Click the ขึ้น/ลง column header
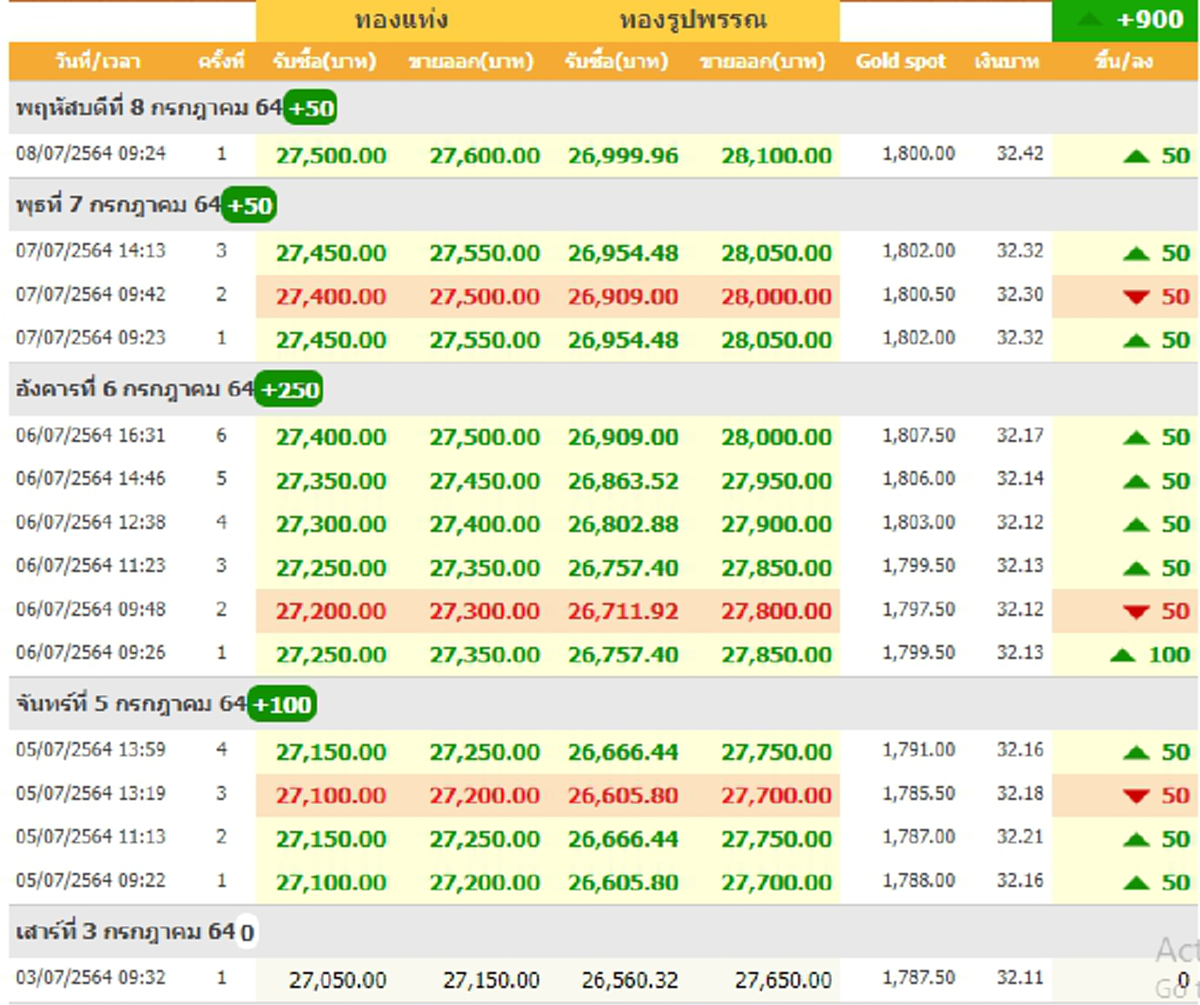This screenshot has width=1200, height=1005. coord(1125,62)
